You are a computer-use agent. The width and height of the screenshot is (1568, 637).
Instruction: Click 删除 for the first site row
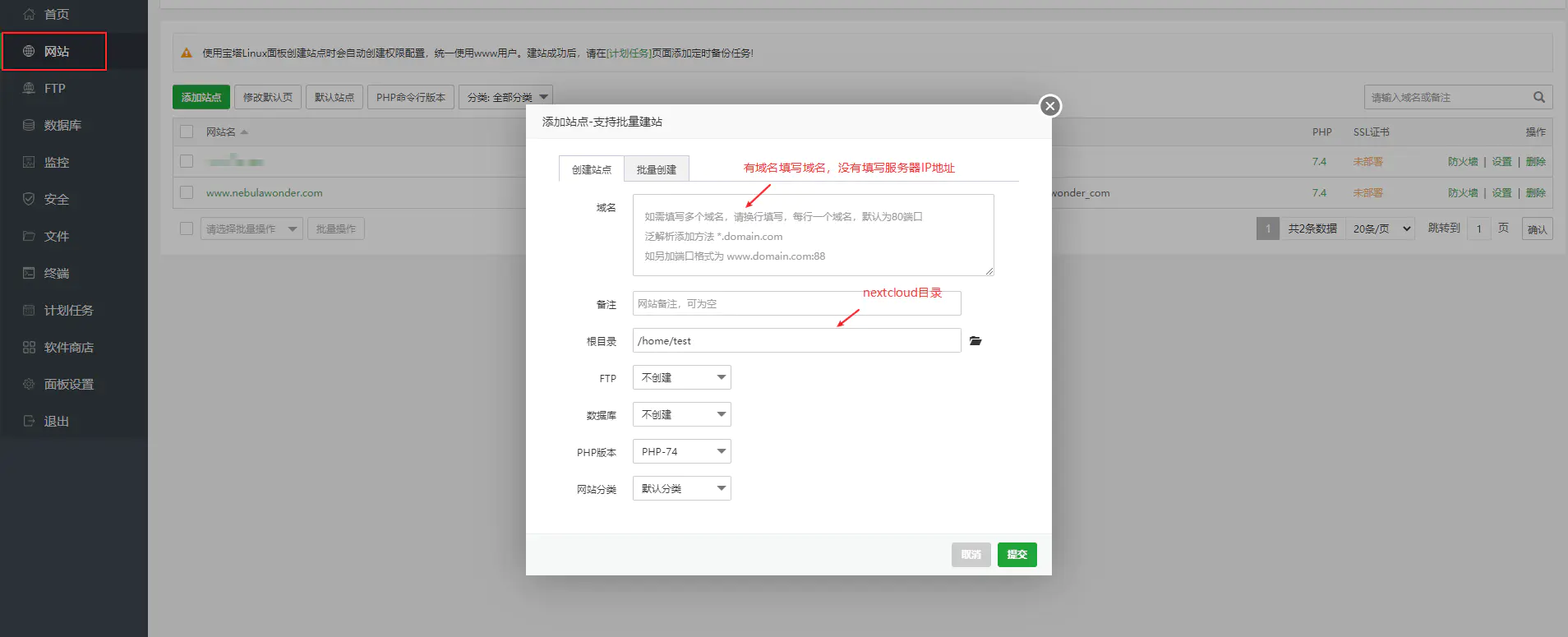[1536, 161]
